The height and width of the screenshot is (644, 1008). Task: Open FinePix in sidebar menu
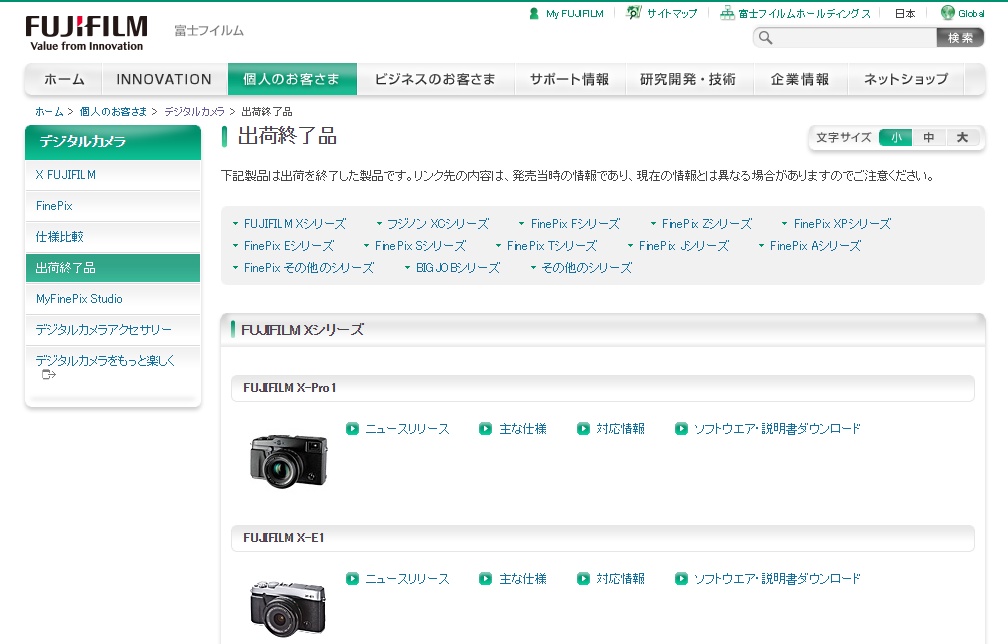pyautogui.click(x=113, y=206)
